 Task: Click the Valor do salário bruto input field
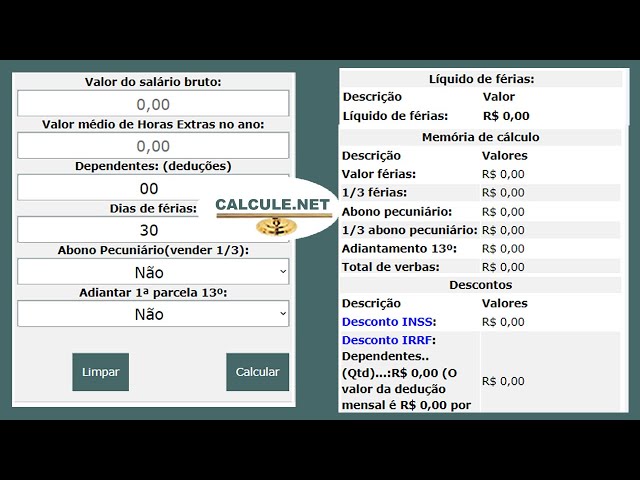[x=153, y=104]
